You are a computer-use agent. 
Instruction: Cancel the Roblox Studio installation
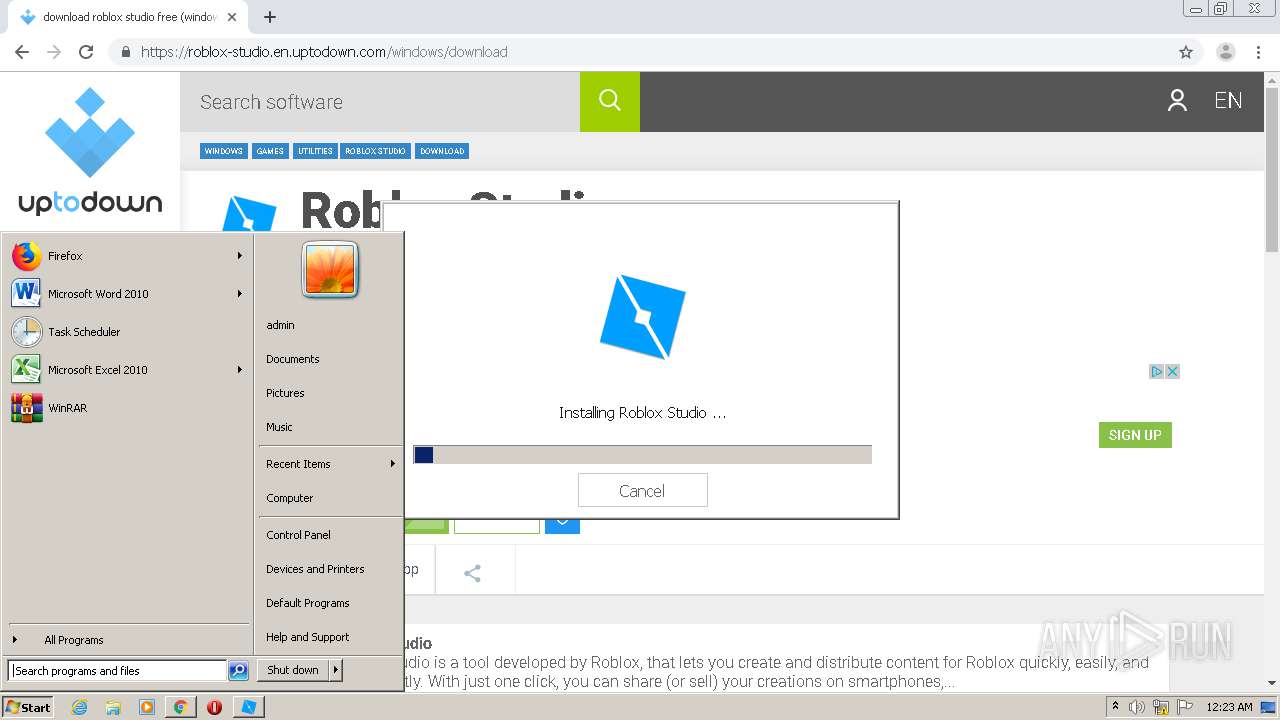[642, 491]
